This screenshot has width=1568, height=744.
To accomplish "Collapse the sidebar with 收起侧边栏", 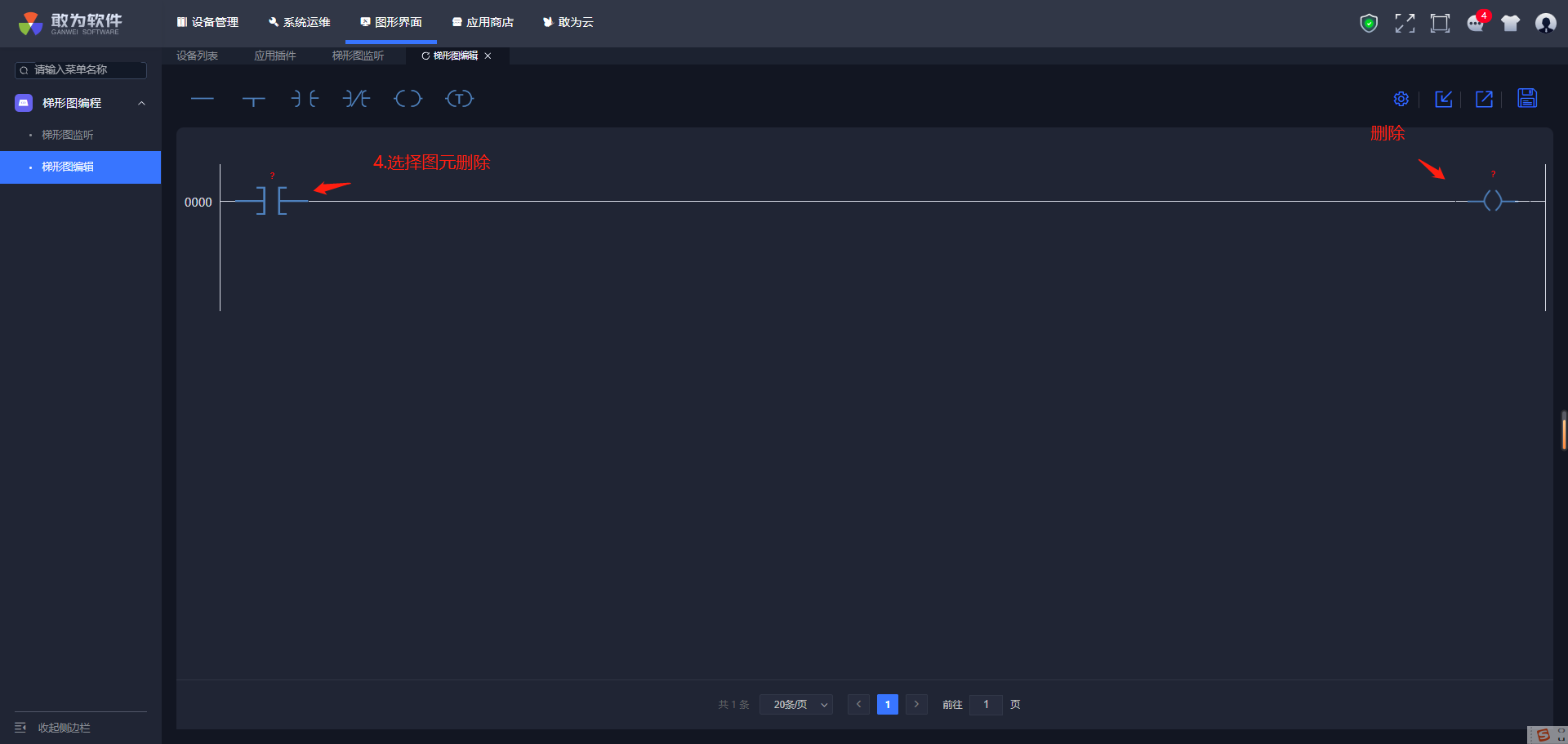I will click(x=53, y=728).
